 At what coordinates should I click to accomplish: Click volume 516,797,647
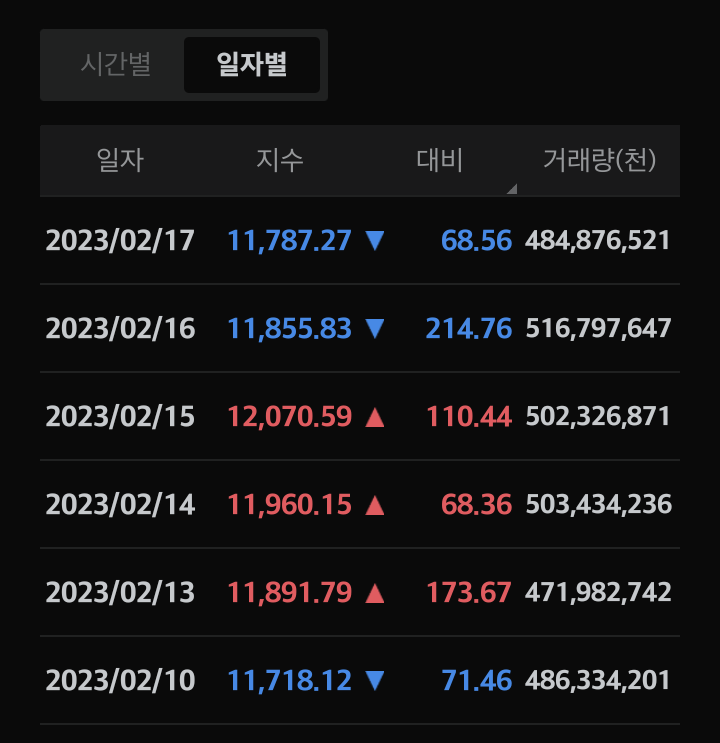pos(598,329)
